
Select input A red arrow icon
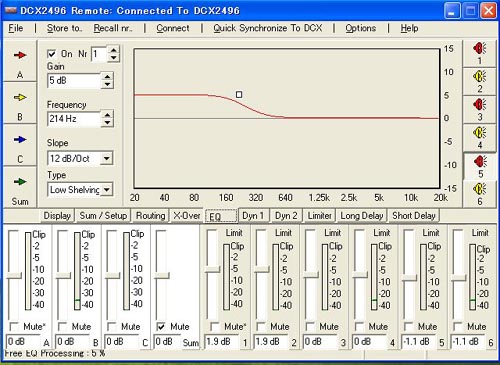click(x=20, y=55)
